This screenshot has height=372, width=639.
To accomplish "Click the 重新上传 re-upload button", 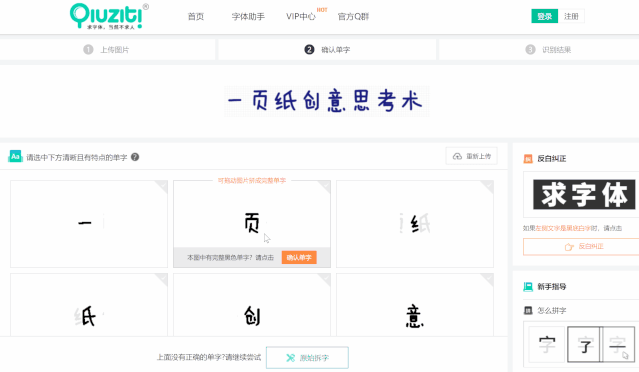I will click(x=472, y=156).
